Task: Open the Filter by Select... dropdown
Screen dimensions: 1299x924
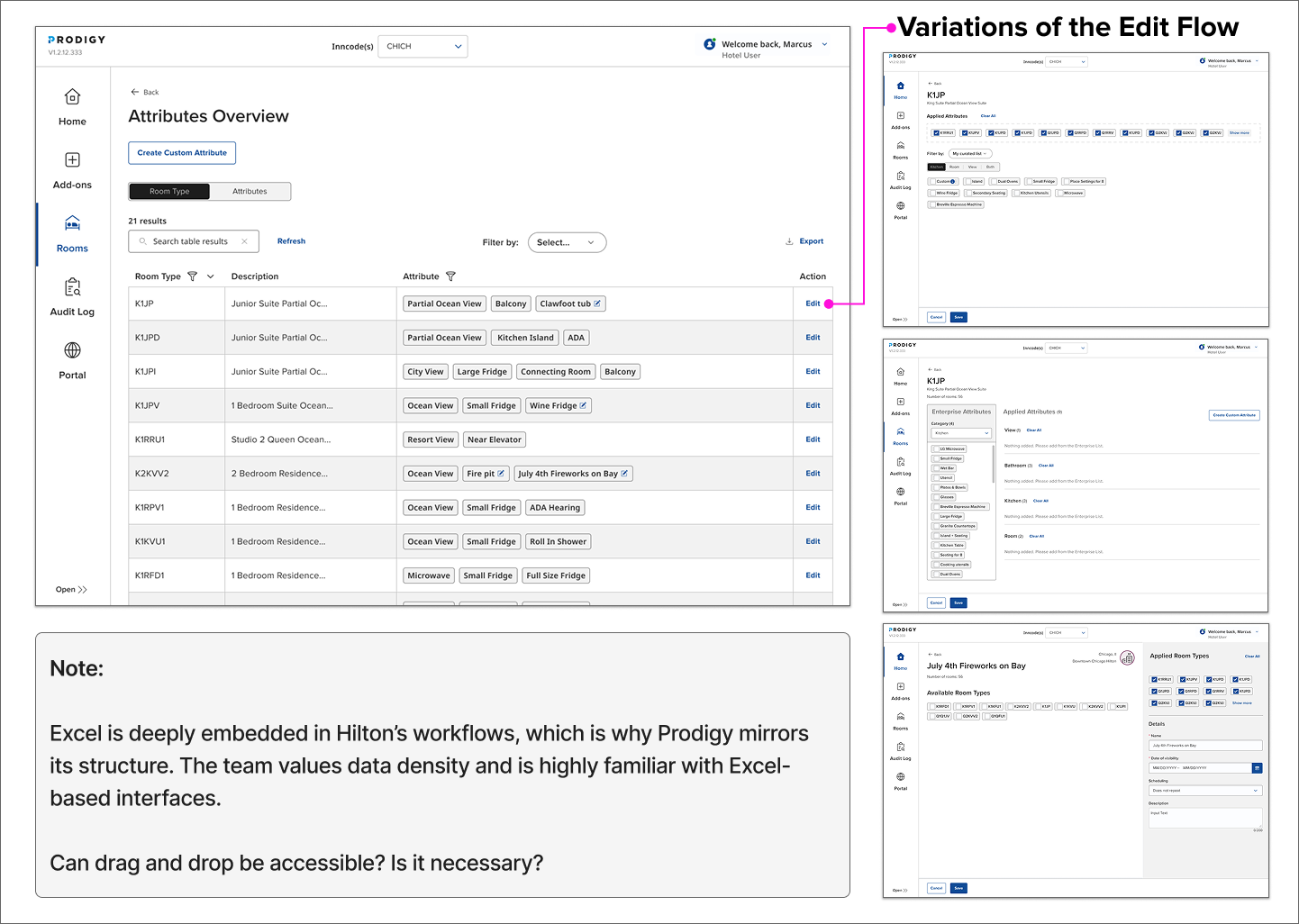Action: tap(567, 242)
